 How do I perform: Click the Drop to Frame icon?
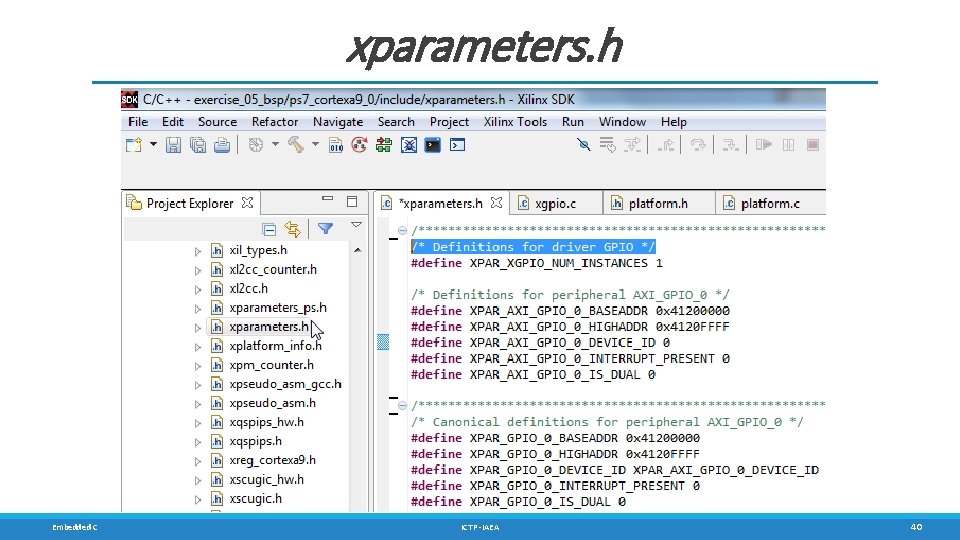point(730,145)
